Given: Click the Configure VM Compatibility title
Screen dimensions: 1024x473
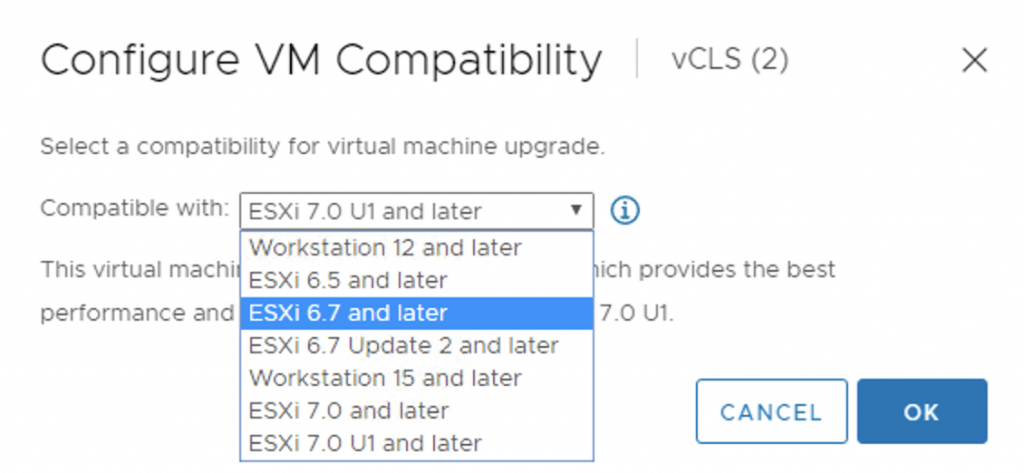Looking at the screenshot, I should tap(321, 61).
